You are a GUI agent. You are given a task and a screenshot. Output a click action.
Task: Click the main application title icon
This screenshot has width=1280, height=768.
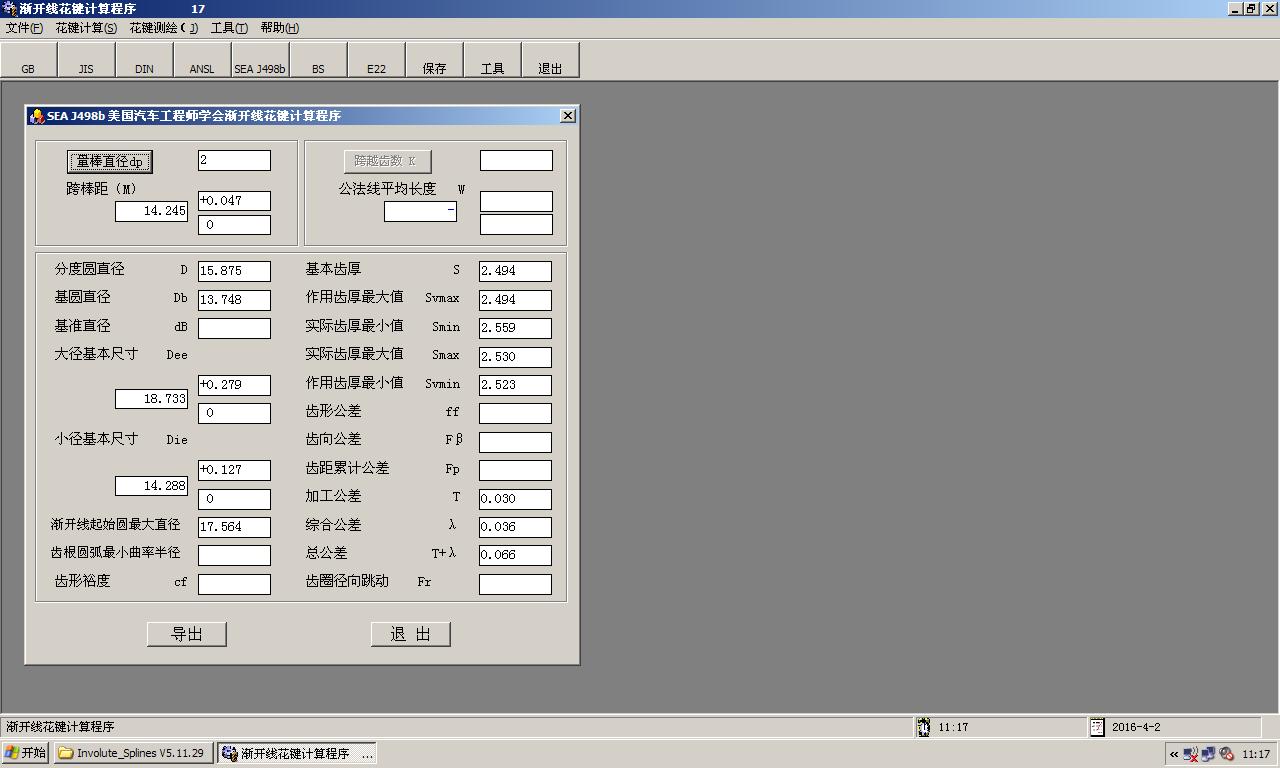pyautogui.click(x=9, y=8)
